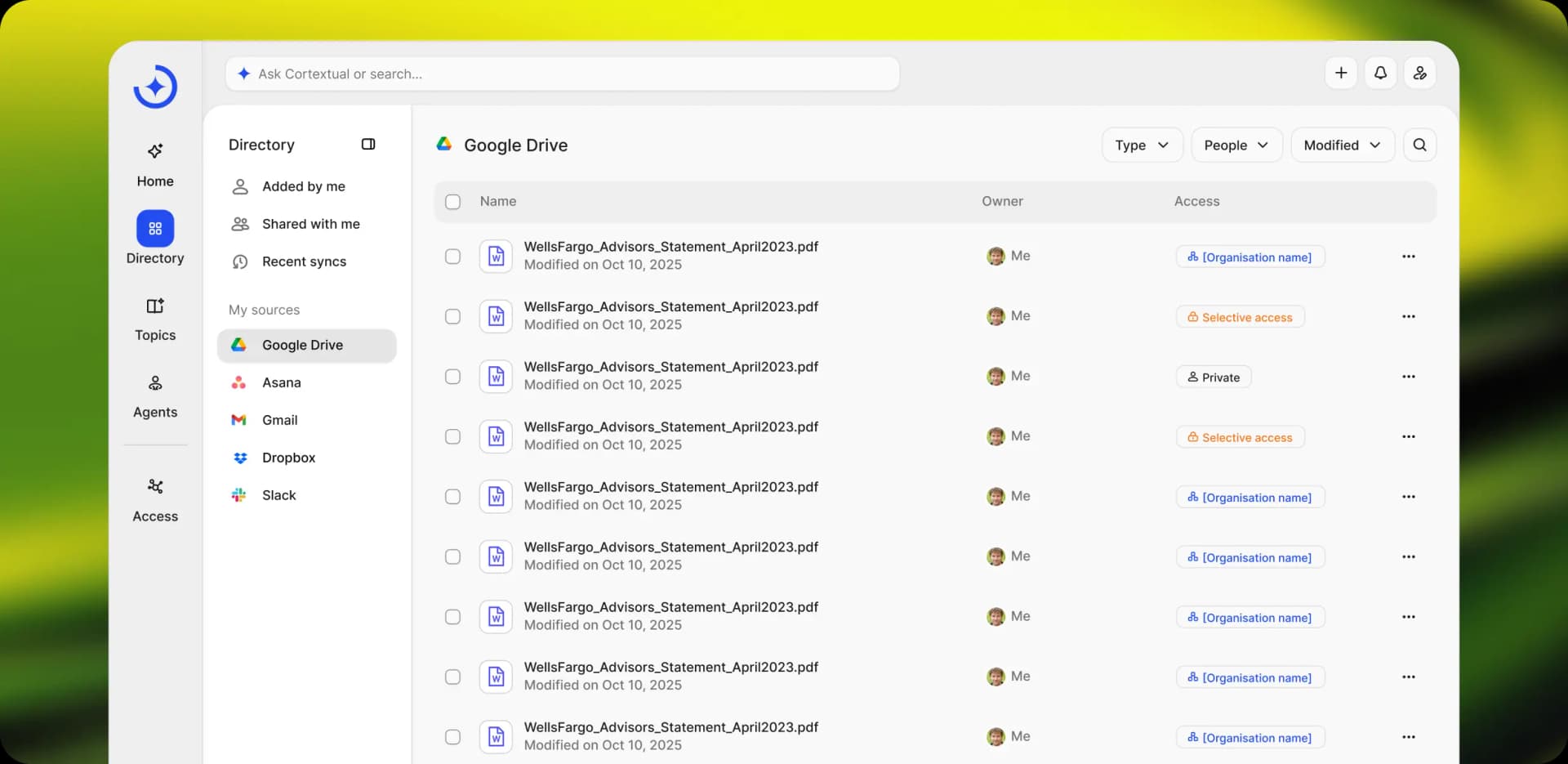View Recent syncs
The image size is (1568, 764).
pyautogui.click(x=306, y=261)
